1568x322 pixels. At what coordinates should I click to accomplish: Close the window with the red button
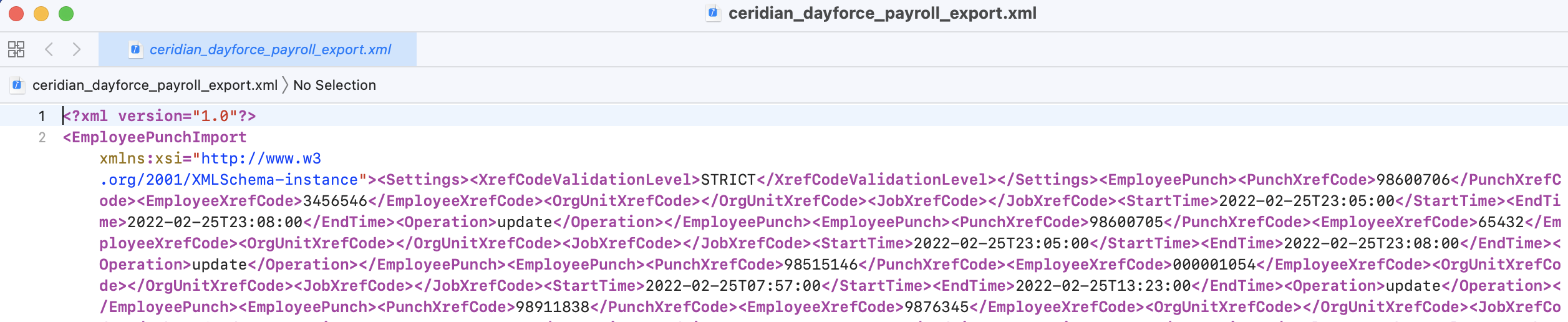click(16, 14)
